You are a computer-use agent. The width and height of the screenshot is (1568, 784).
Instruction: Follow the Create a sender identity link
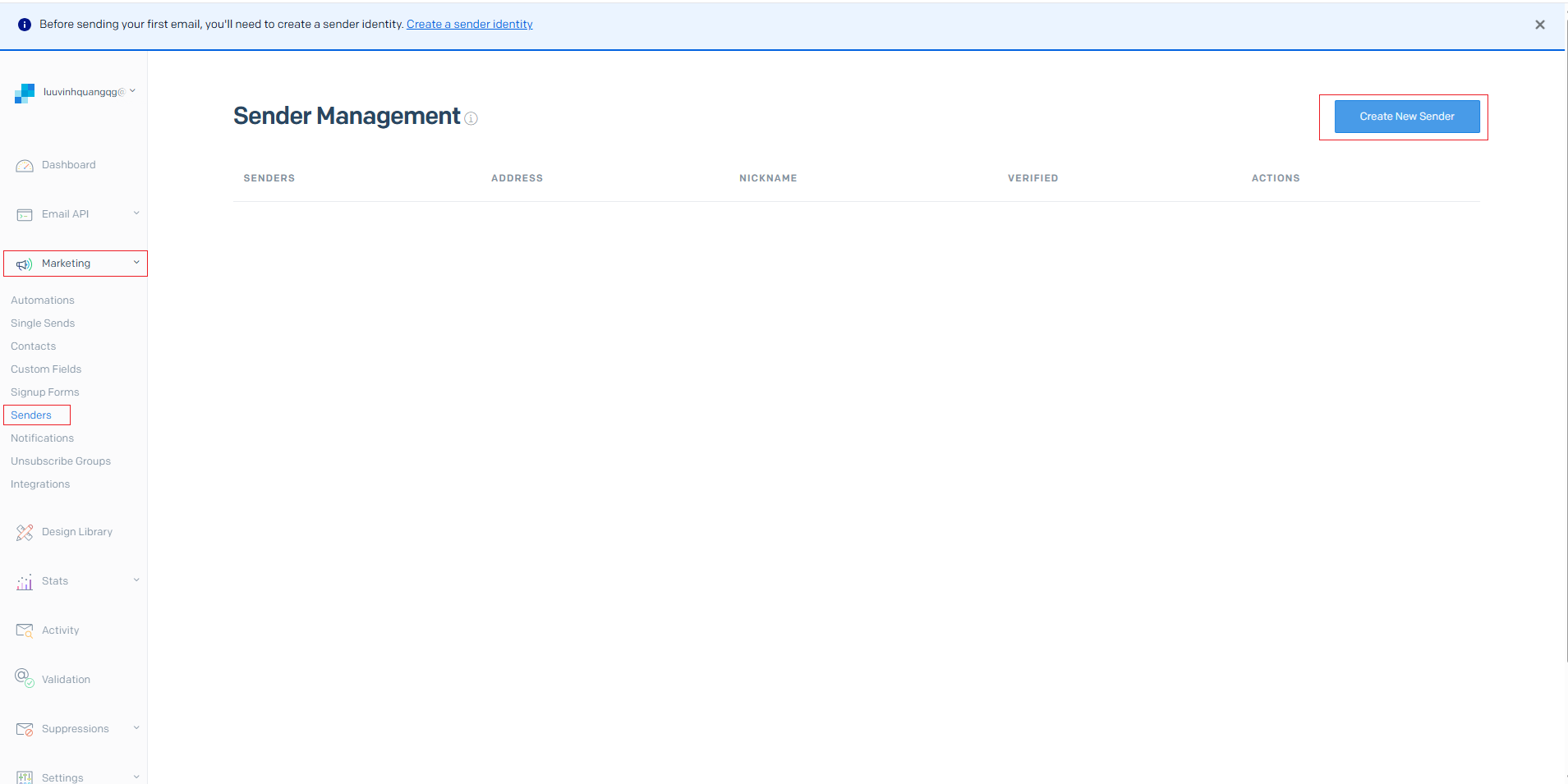470,25
